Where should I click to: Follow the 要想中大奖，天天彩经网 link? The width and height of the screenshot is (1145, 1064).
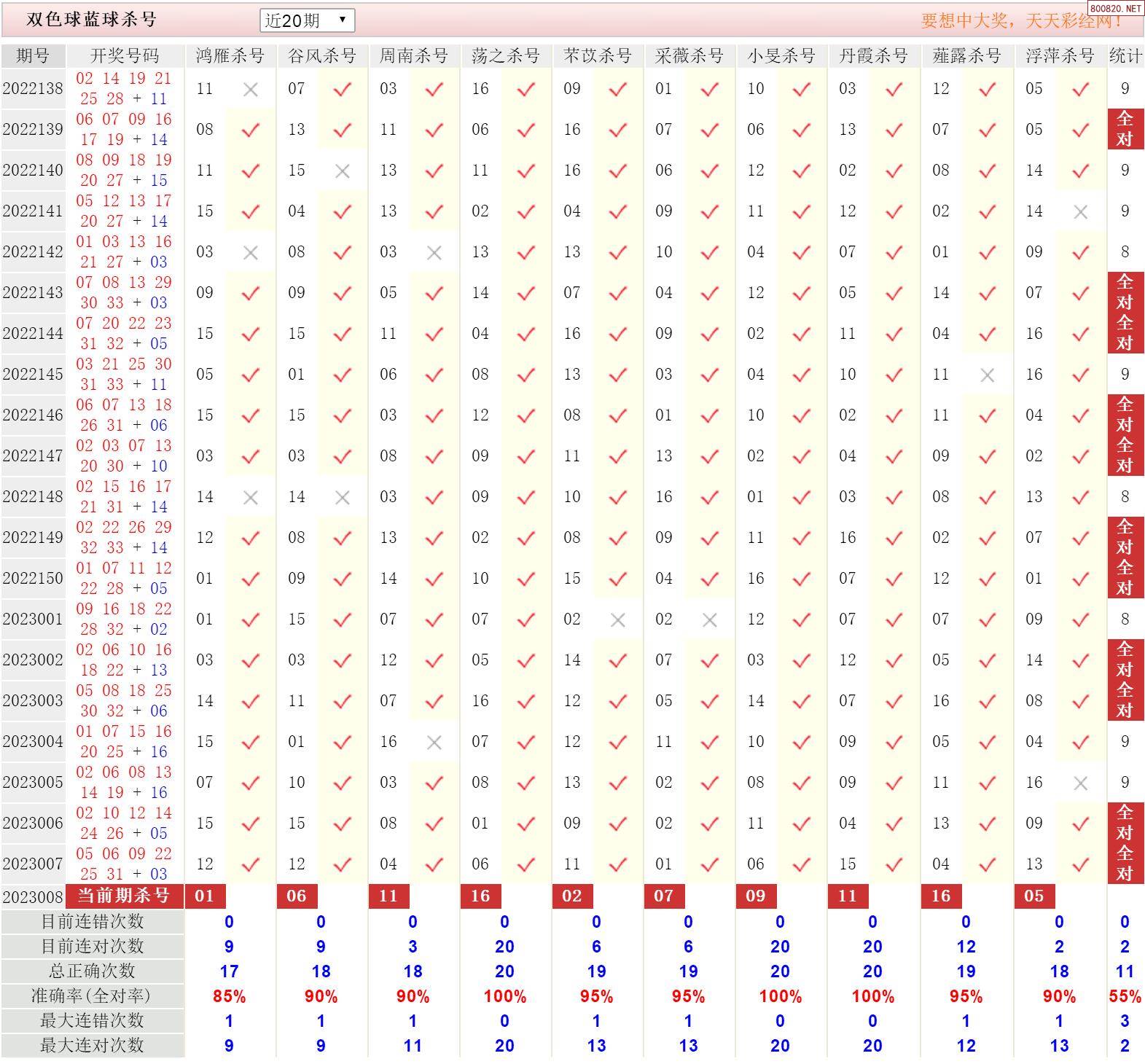1021,20
